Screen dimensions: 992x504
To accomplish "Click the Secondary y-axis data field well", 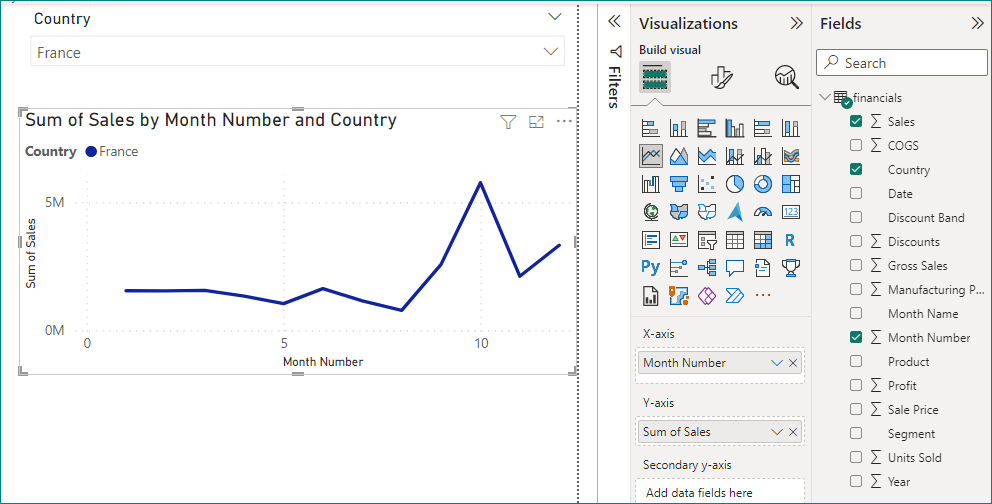I will point(720,492).
